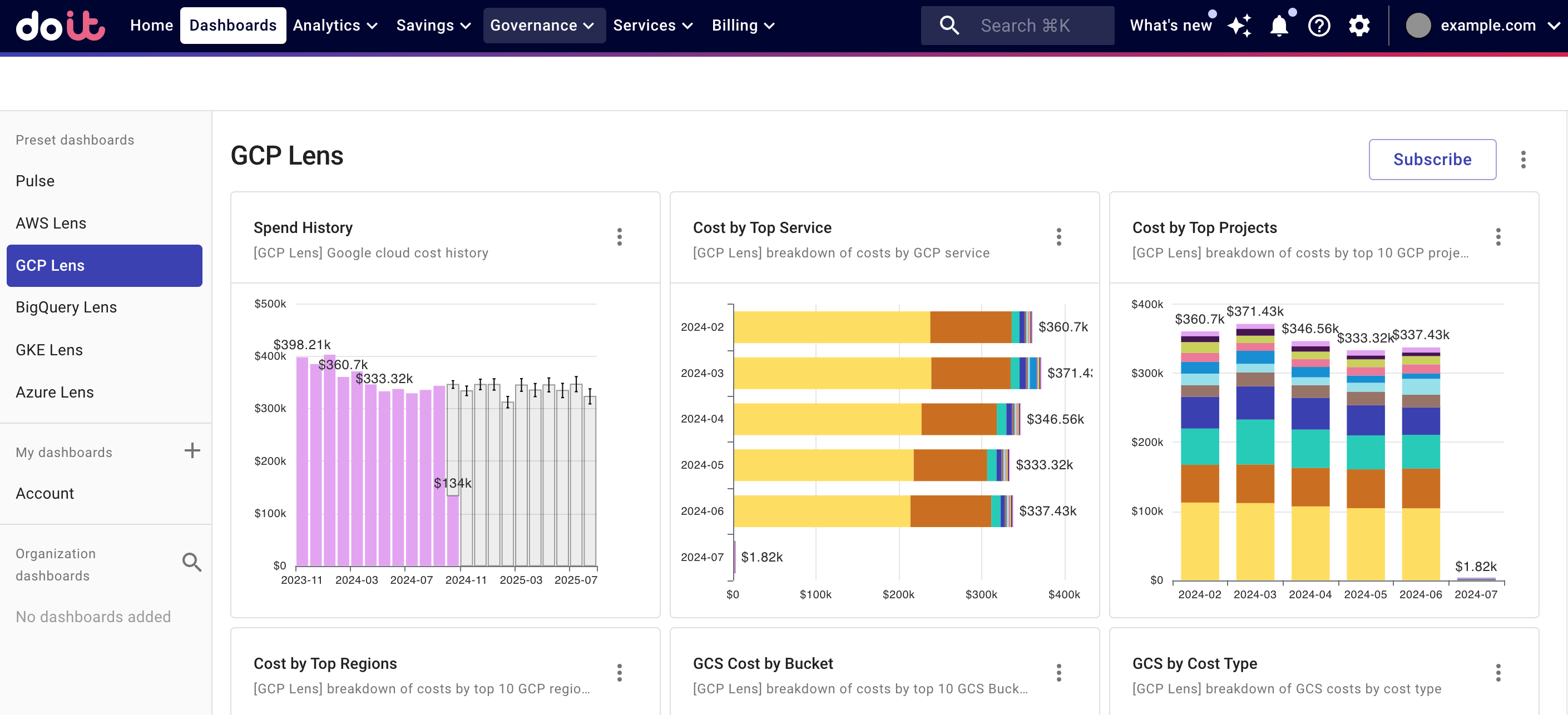The image size is (1568, 715).
Task: Toggle the BigQuery Lens dashboard view
Action: click(x=66, y=307)
